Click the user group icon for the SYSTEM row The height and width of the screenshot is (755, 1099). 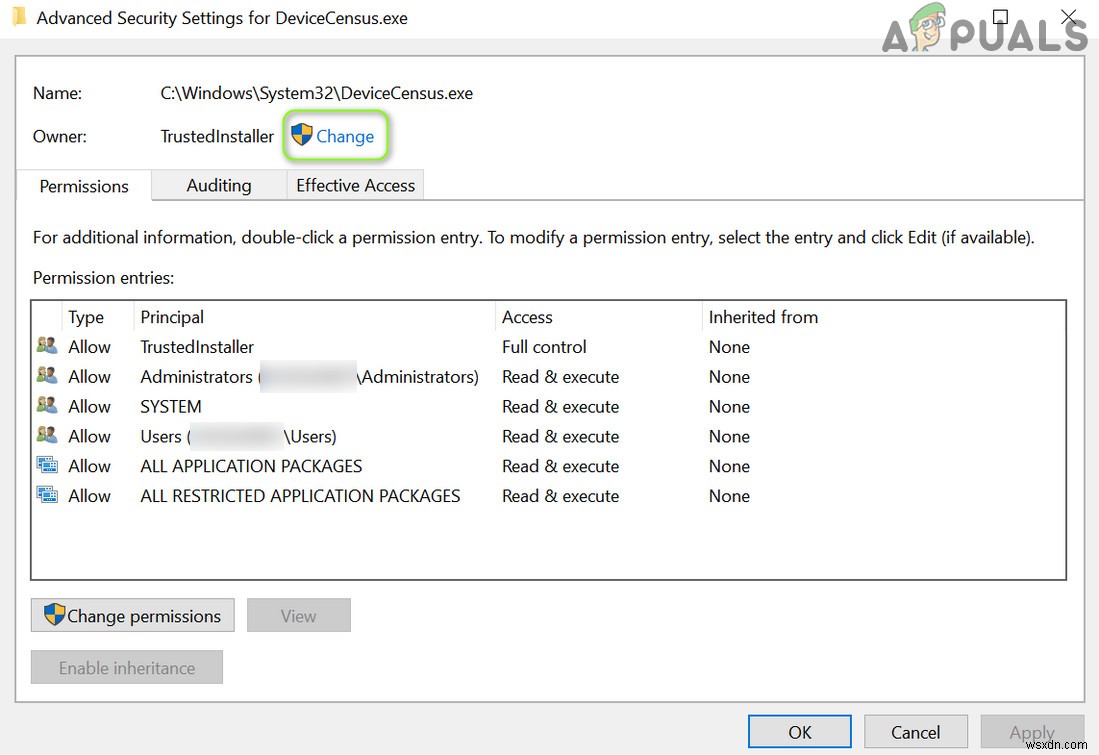tap(47, 404)
